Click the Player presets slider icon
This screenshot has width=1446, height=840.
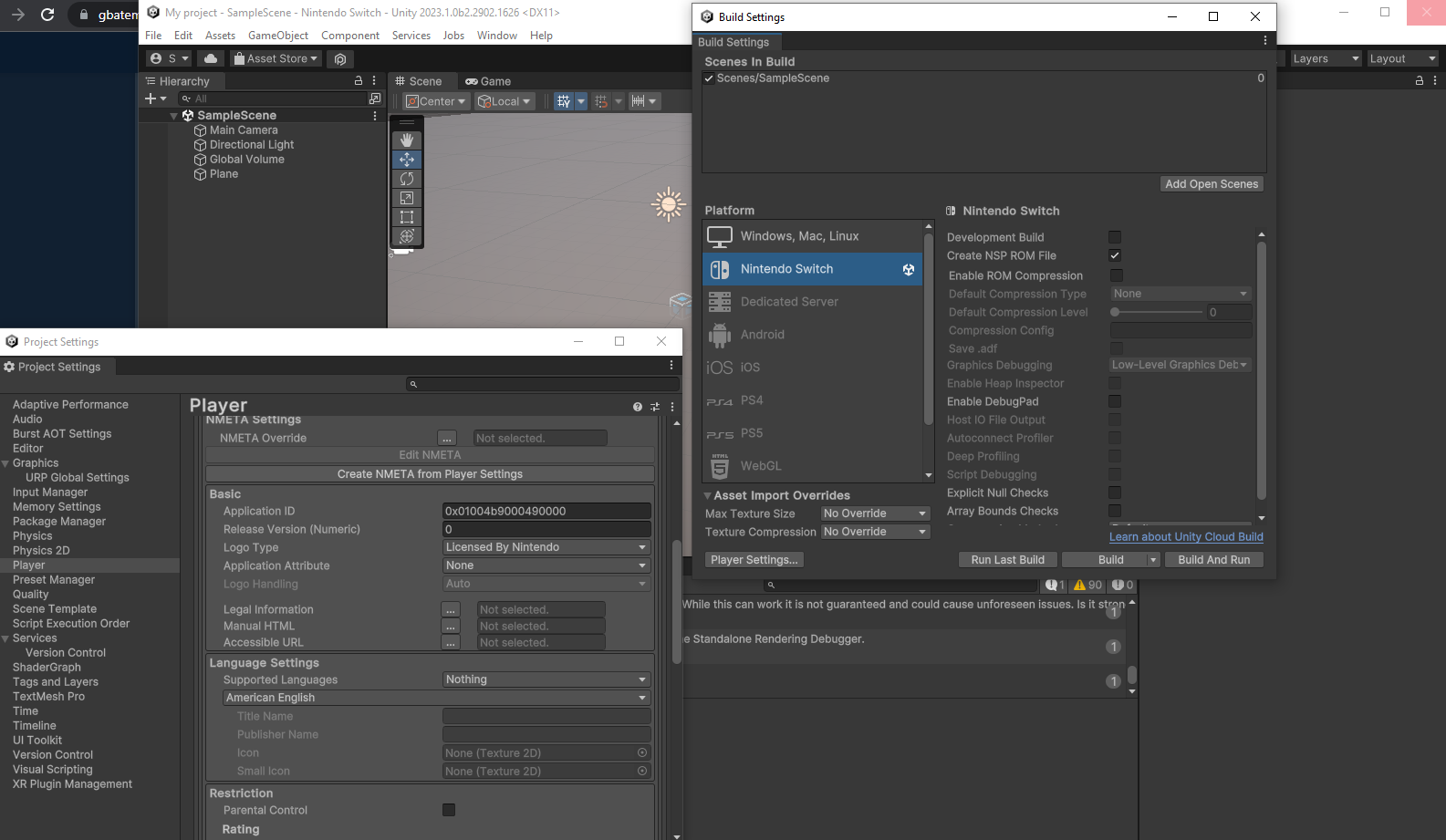[x=655, y=407]
